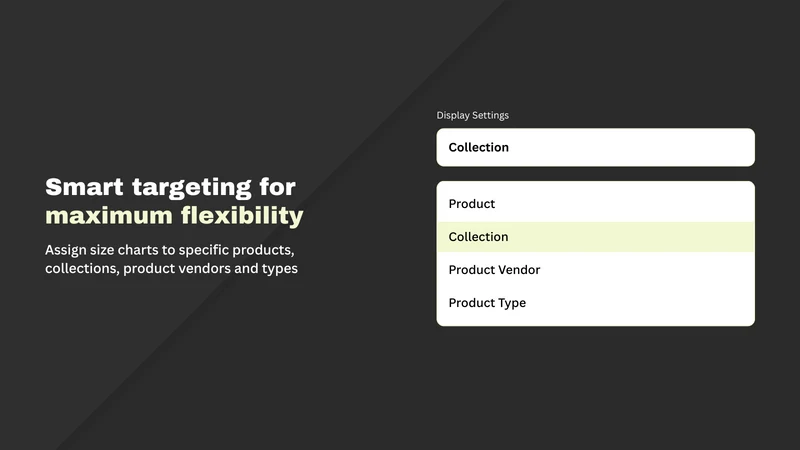Image resolution: width=800 pixels, height=450 pixels.
Task: Click the 'Smart targeting for' heading
Action: pos(170,187)
